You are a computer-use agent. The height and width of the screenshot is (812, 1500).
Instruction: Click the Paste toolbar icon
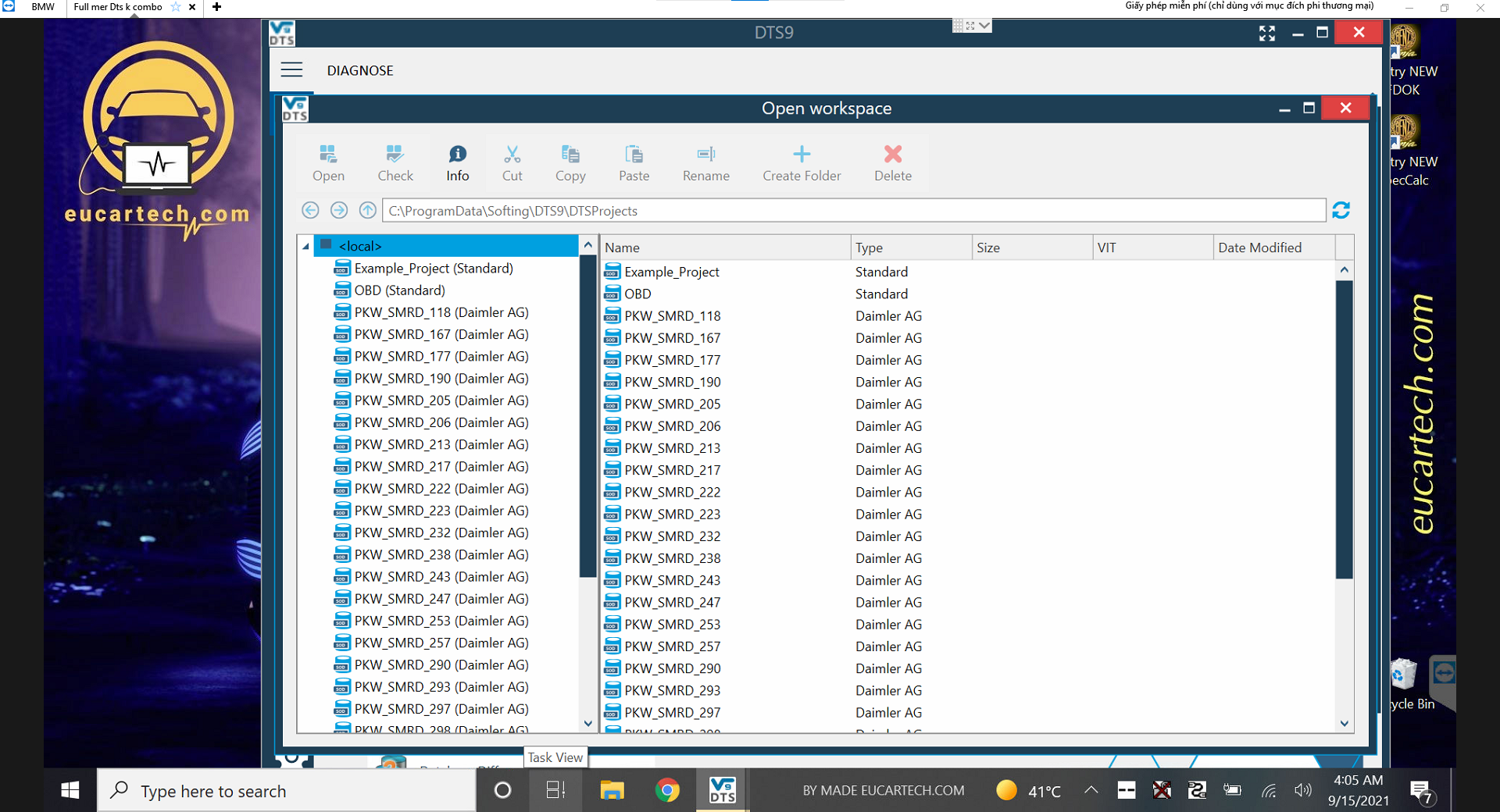(634, 154)
